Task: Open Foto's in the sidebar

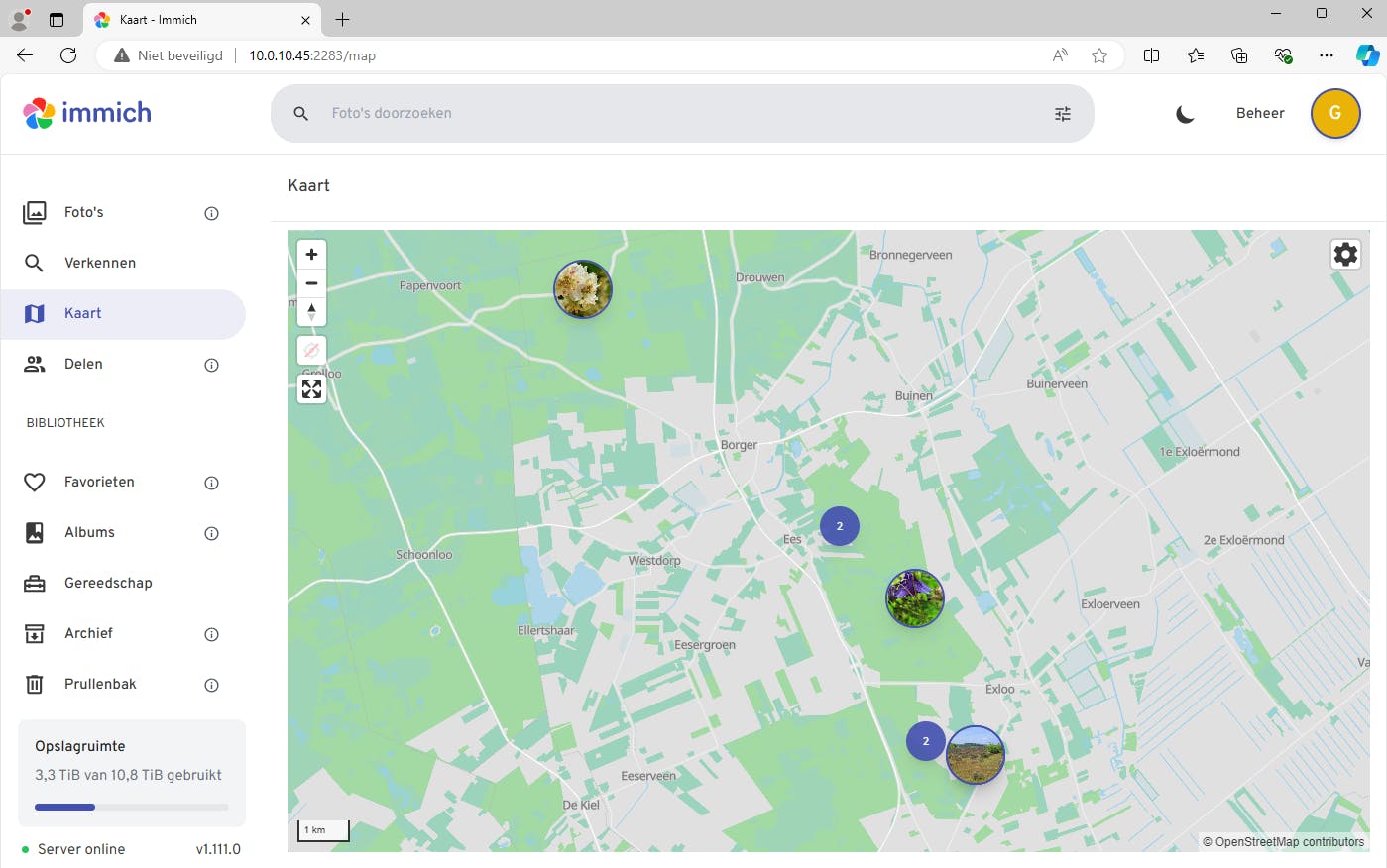Action: tap(124, 212)
